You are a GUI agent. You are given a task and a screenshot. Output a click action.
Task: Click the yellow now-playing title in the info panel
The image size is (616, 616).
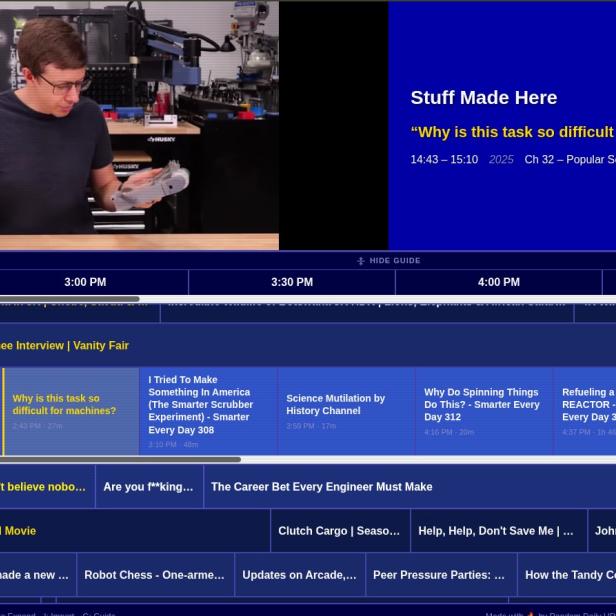click(x=513, y=132)
